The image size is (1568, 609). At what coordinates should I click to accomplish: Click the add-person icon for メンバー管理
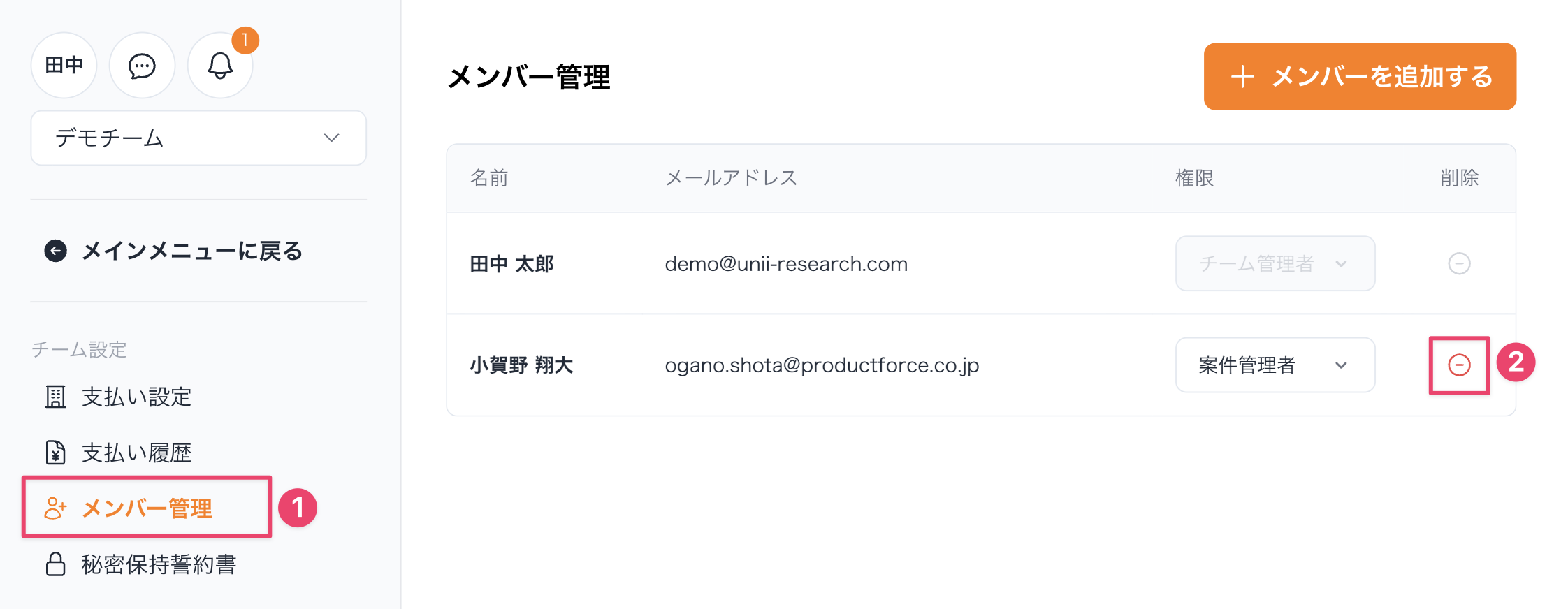(x=56, y=508)
